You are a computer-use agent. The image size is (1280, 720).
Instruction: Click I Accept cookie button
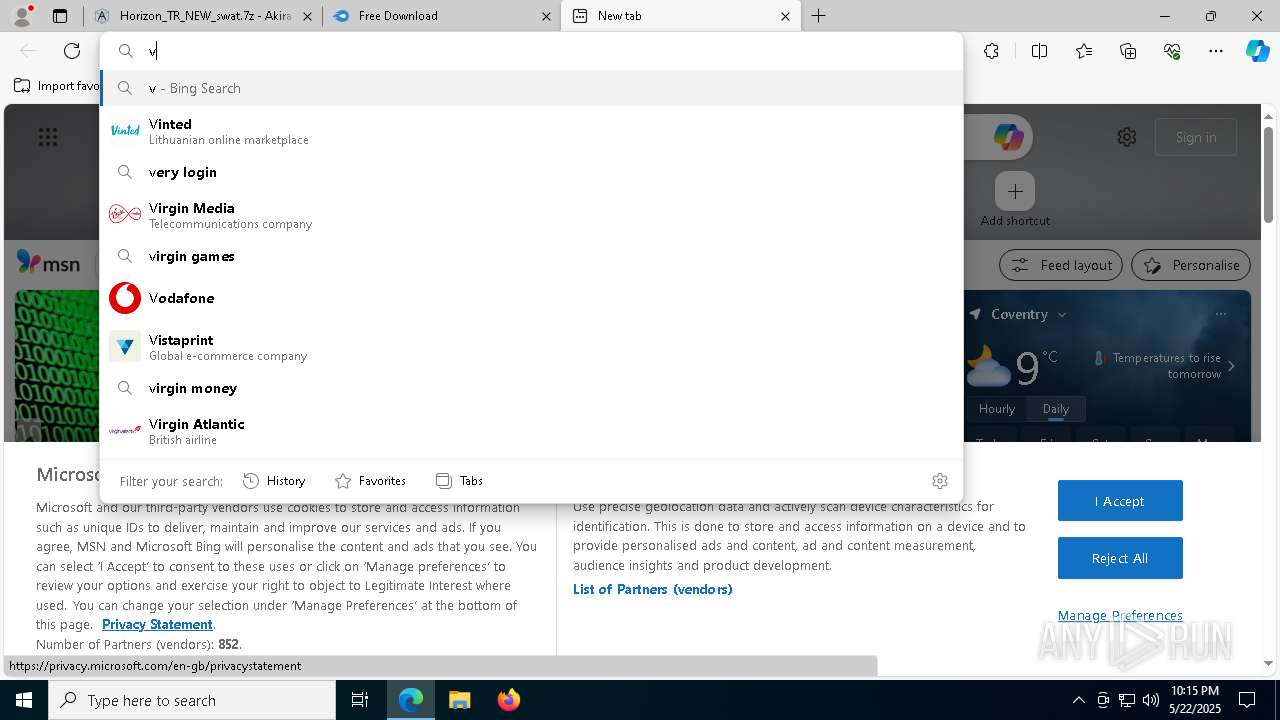pyautogui.click(x=1120, y=501)
